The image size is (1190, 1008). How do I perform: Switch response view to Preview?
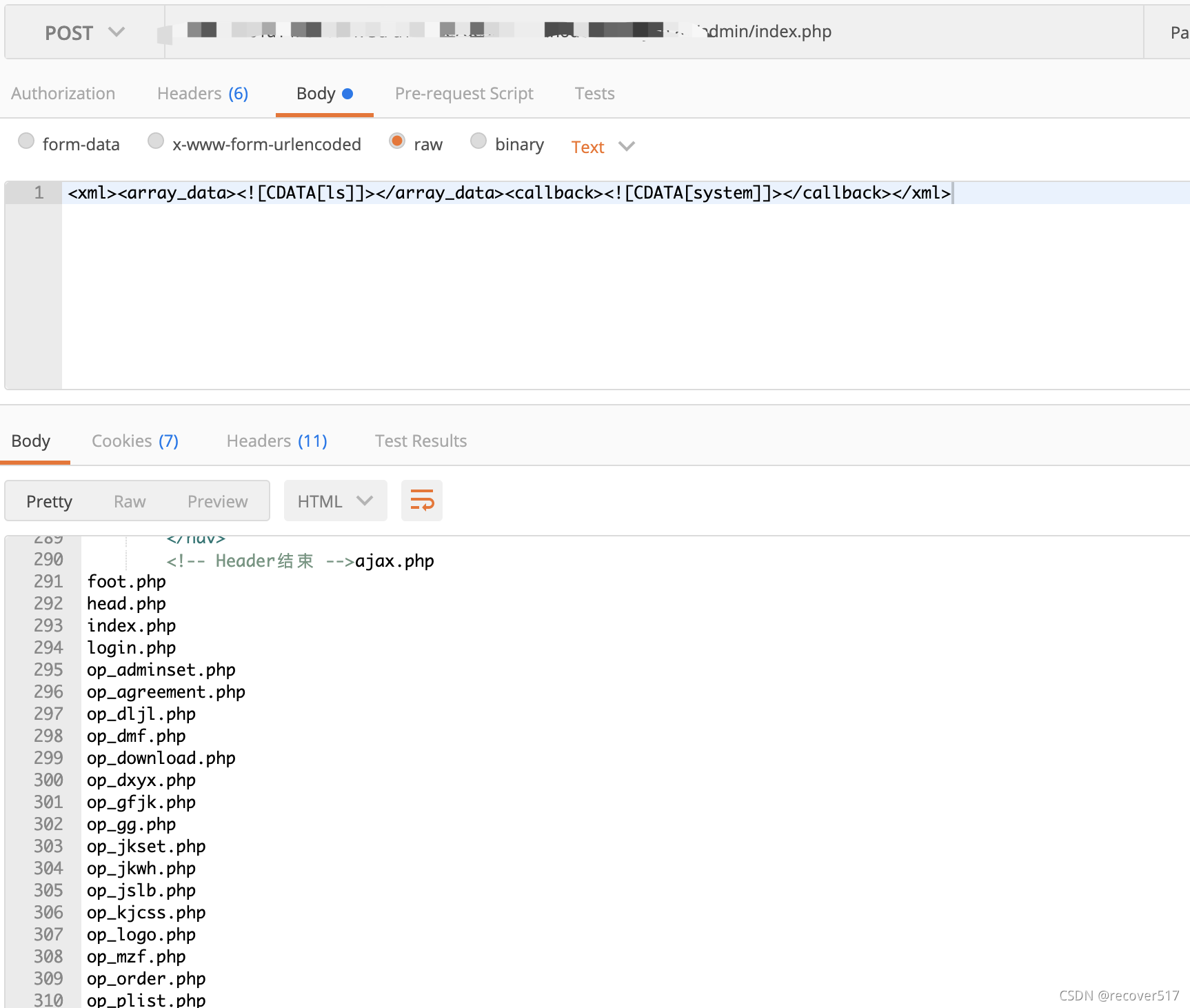pos(217,501)
